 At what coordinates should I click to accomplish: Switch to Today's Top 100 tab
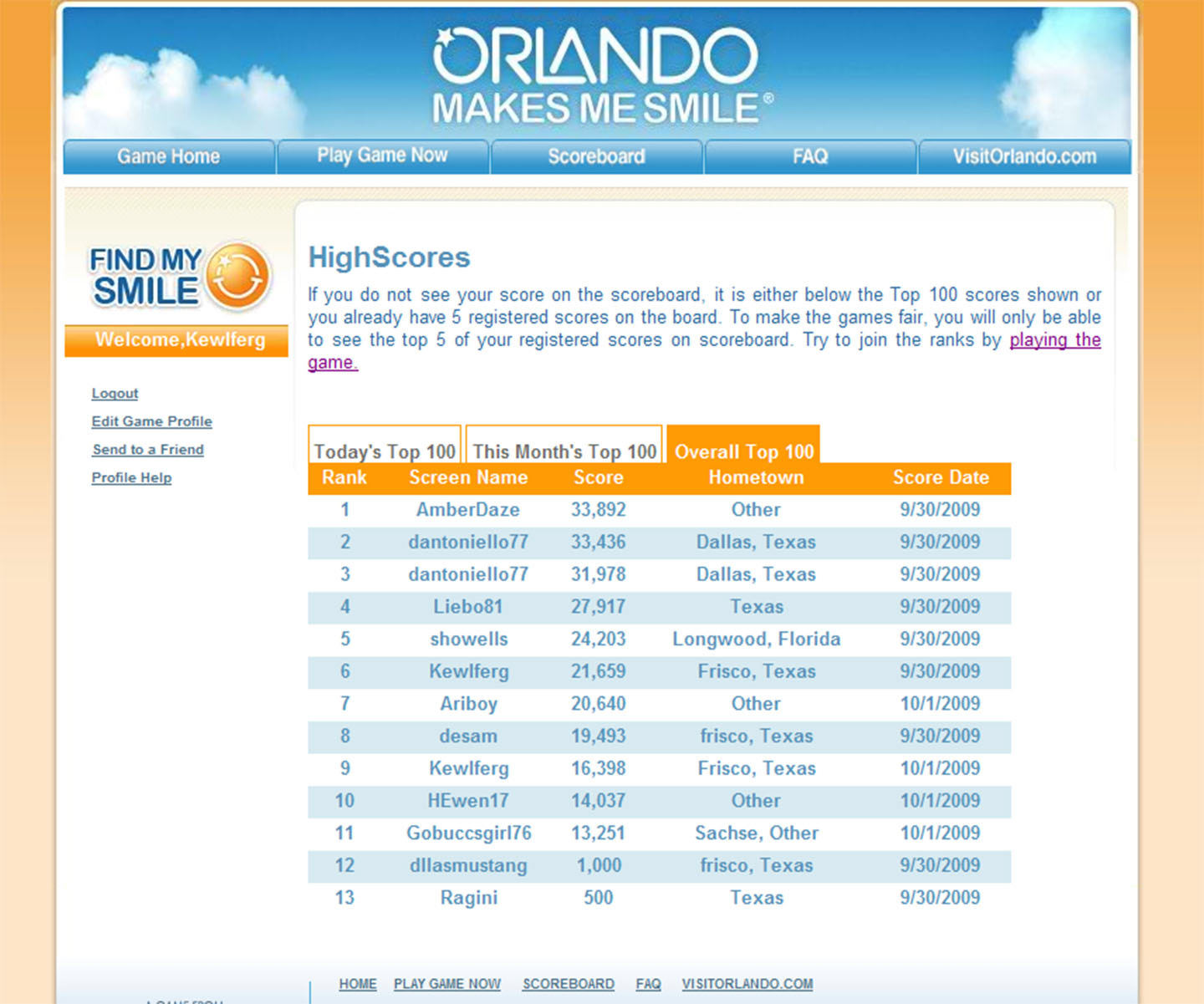(x=385, y=446)
